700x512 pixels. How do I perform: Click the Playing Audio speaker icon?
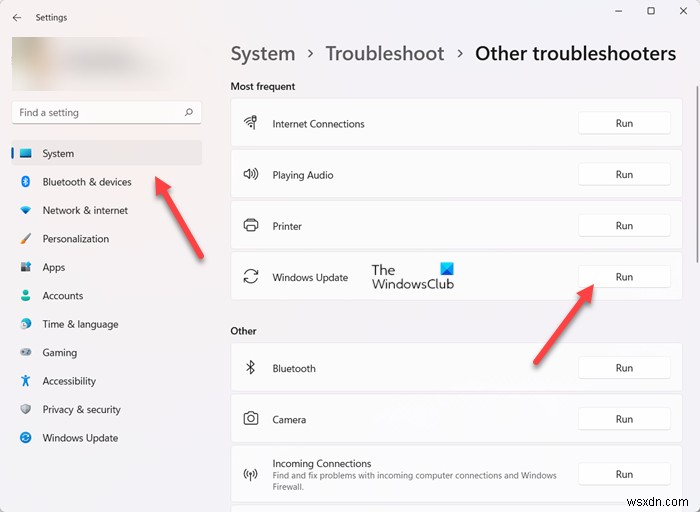[250, 174]
